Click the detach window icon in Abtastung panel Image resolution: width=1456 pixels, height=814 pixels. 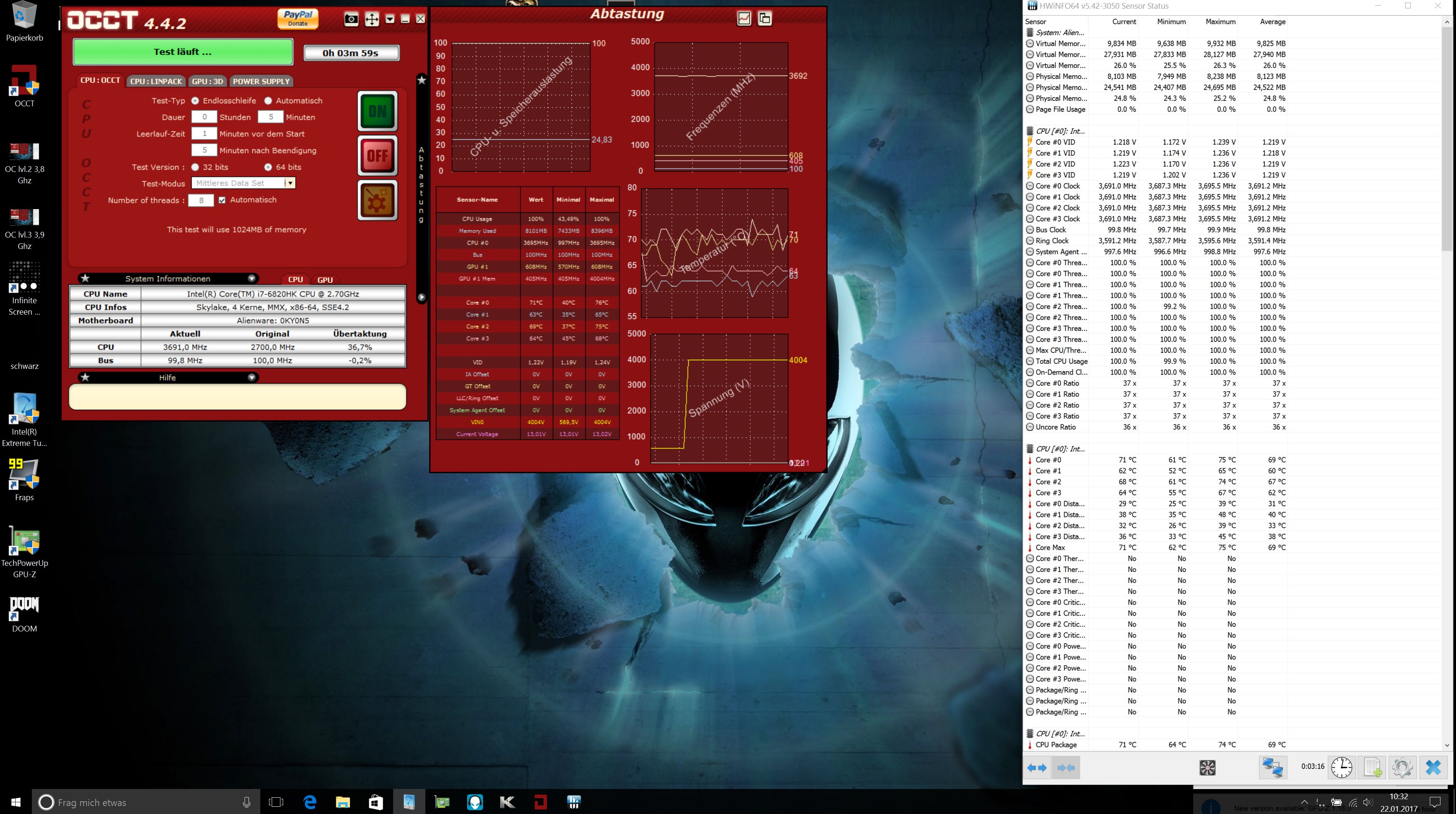(x=765, y=19)
